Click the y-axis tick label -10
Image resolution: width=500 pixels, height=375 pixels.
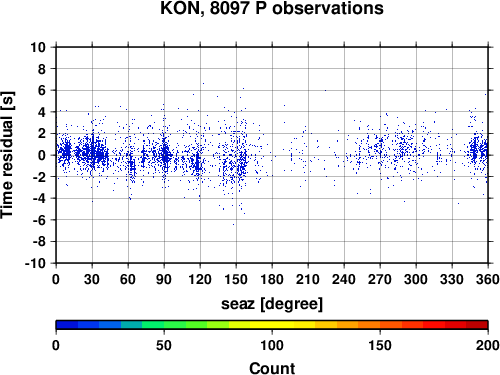click(35, 263)
